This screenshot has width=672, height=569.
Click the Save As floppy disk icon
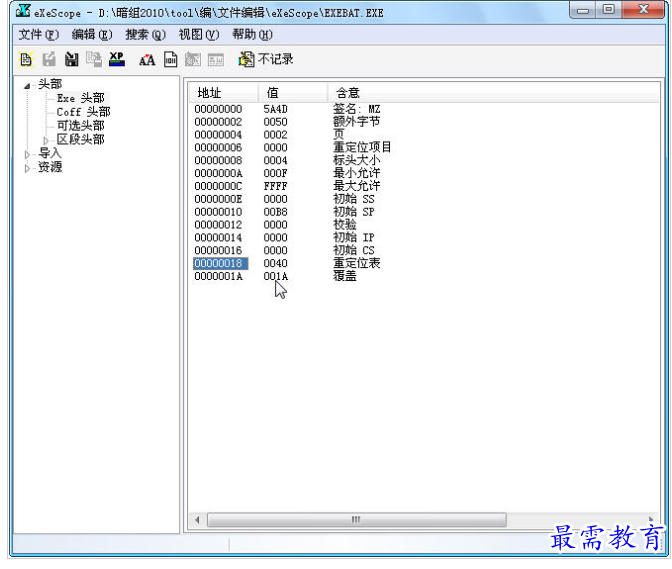coord(72,59)
